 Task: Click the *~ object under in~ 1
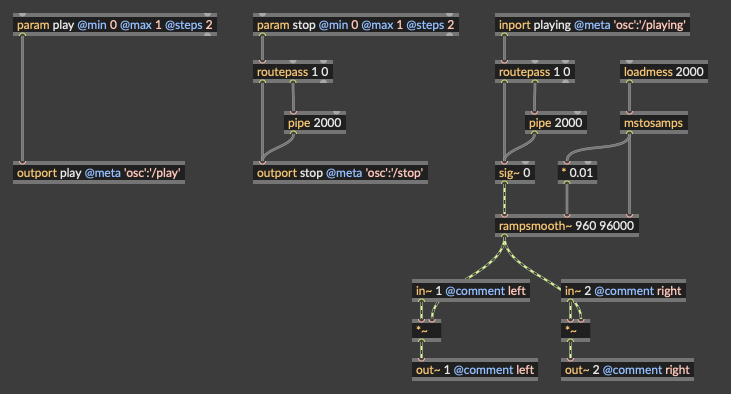point(427,331)
